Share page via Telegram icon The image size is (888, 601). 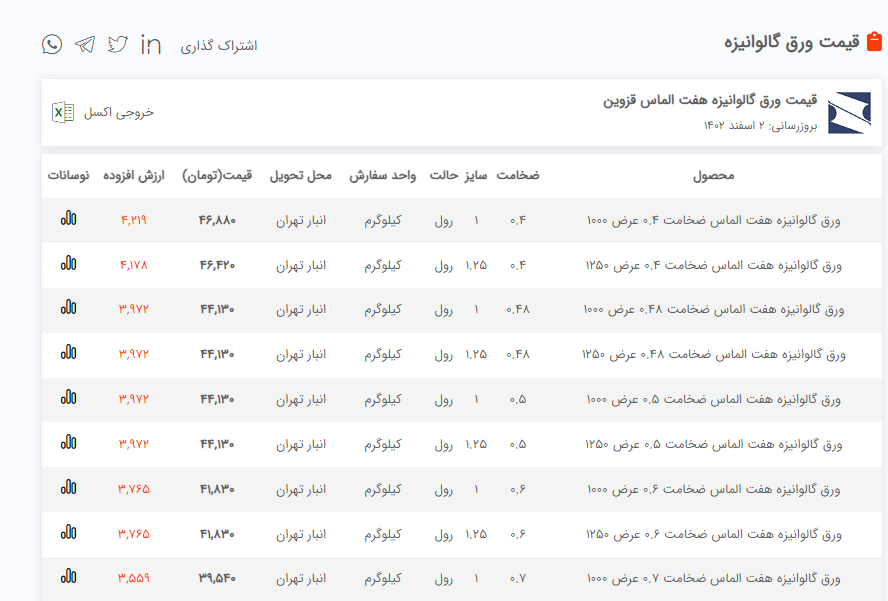click(85, 44)
